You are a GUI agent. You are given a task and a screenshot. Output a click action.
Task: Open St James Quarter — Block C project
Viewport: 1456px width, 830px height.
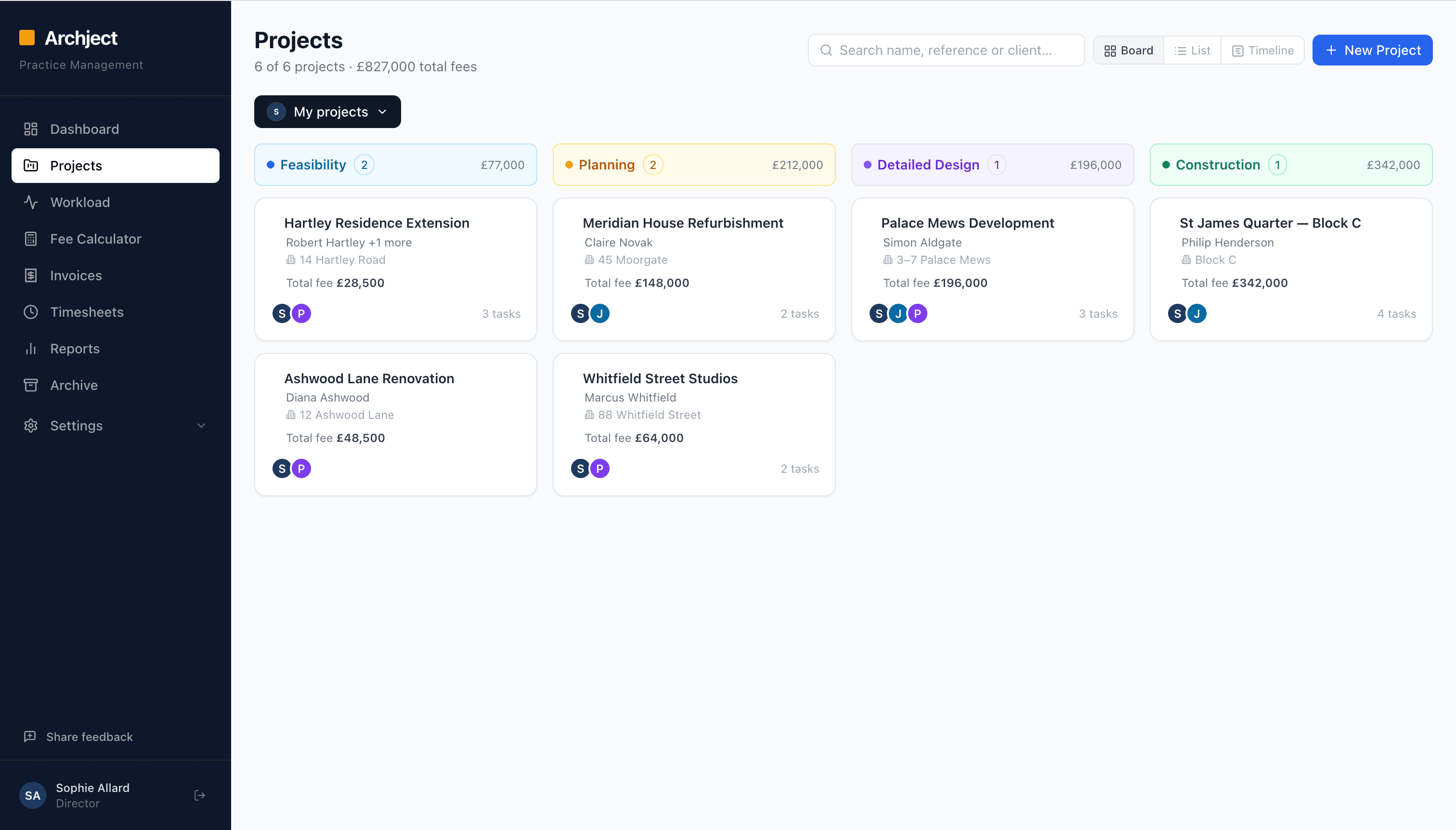point(1291,269)
